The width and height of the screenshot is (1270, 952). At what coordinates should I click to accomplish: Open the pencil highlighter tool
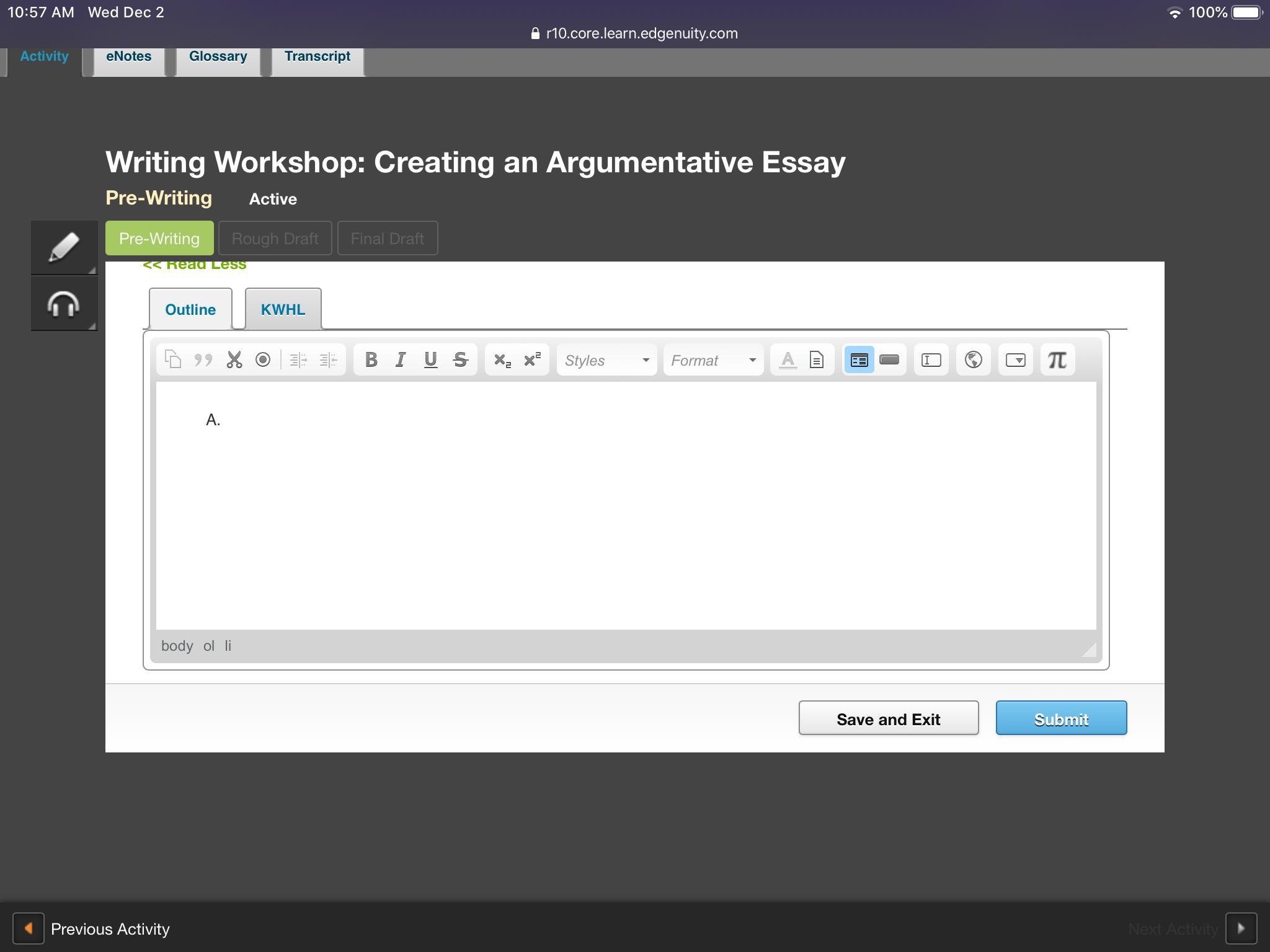tap(64, 247)
